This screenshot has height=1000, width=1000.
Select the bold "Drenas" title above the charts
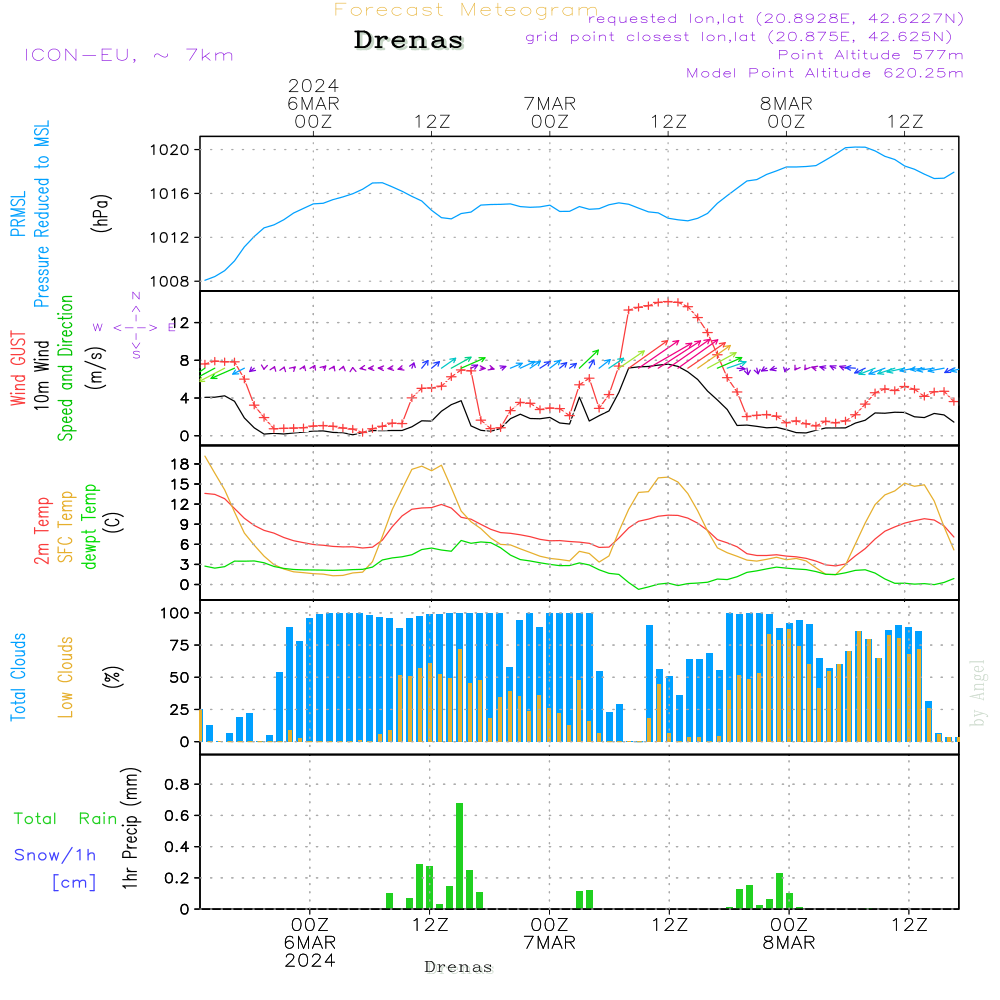click(x=408, y=40)
